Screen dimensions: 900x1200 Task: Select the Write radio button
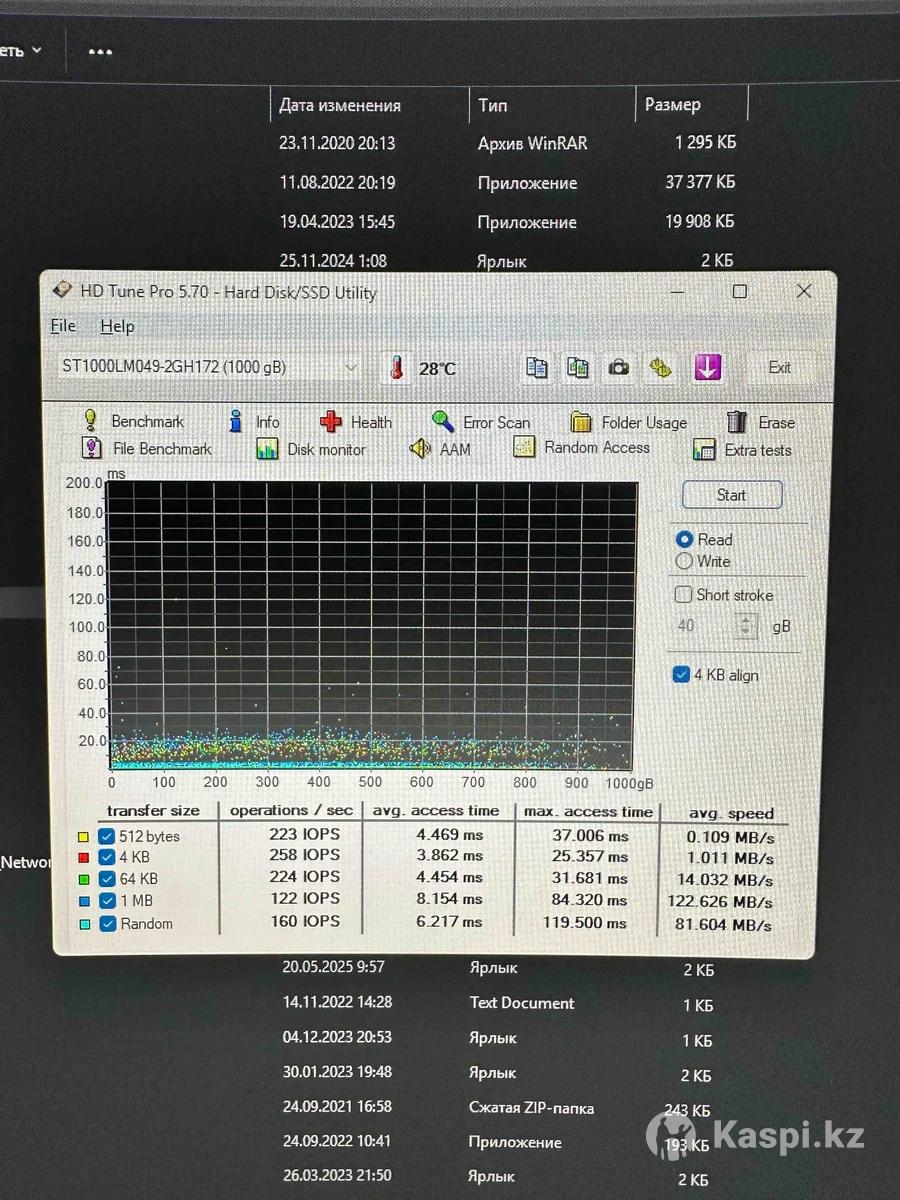pyautogui.click(x=685, y=562)
